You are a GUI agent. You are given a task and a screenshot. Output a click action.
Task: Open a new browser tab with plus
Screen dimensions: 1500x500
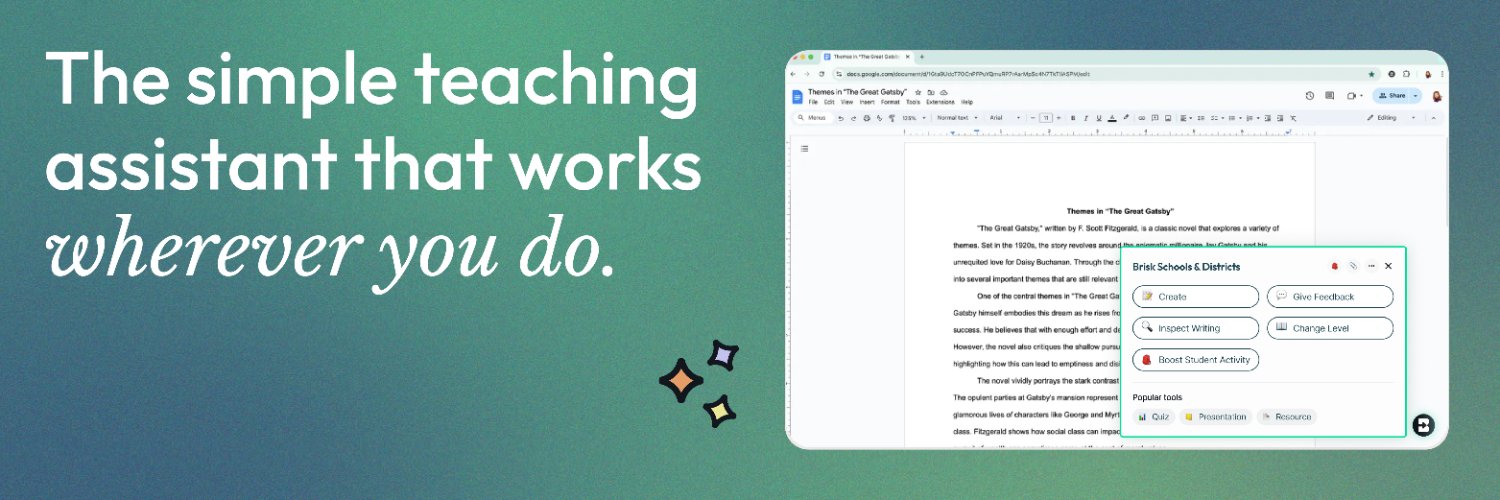click(922, 57)
